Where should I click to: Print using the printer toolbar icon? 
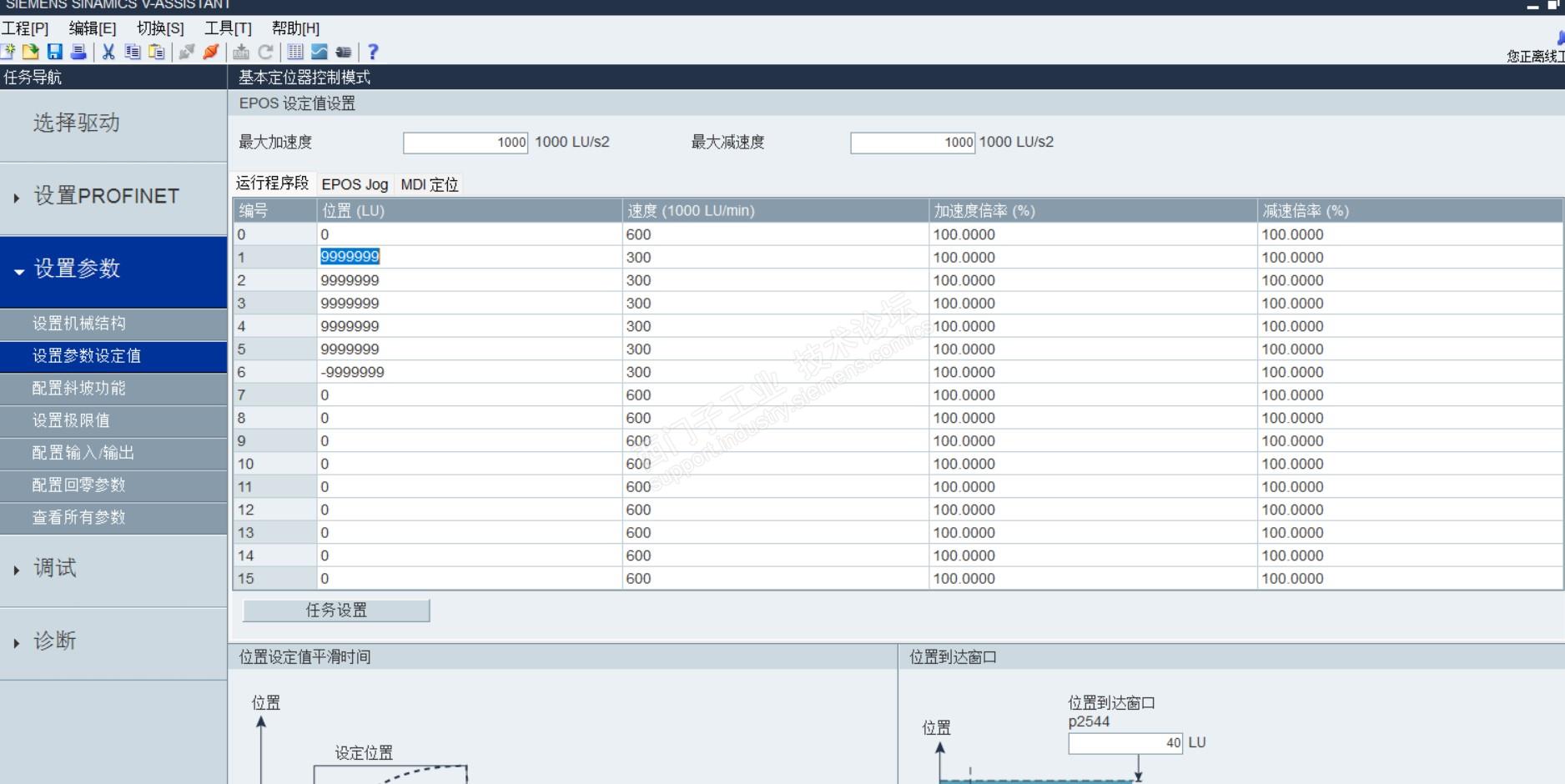[x=78, y=52]
